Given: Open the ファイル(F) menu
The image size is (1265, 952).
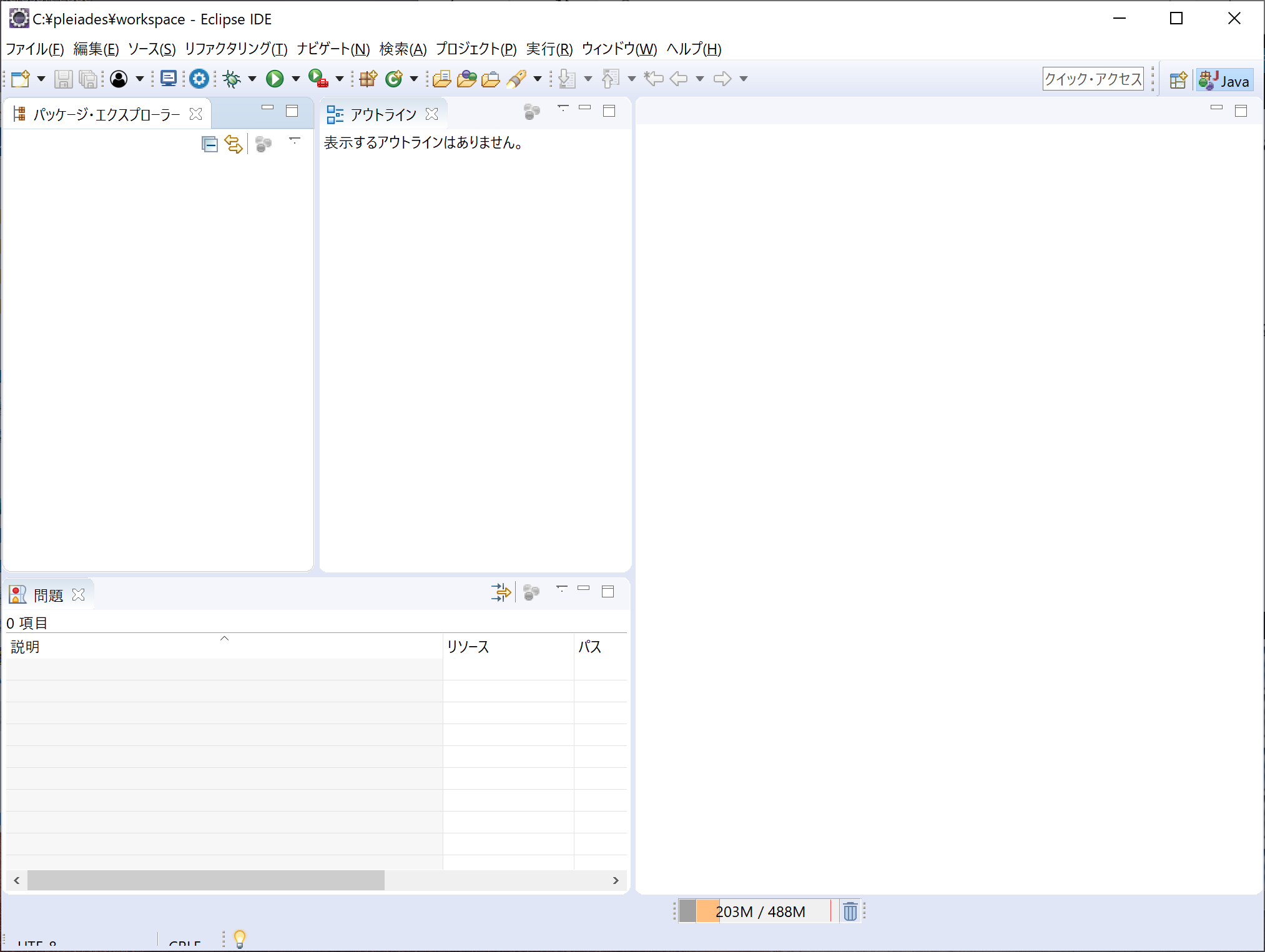Looking at the screenshot, I should (34, 49).
